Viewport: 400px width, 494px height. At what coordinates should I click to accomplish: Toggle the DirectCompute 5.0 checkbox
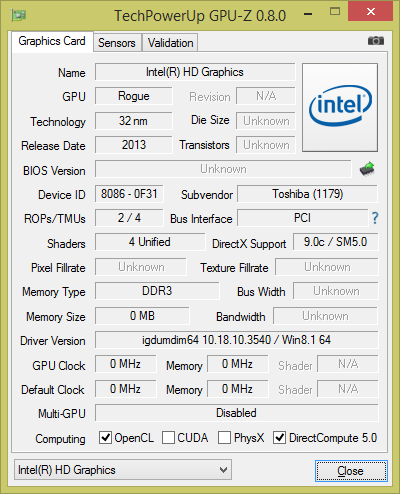279,437
